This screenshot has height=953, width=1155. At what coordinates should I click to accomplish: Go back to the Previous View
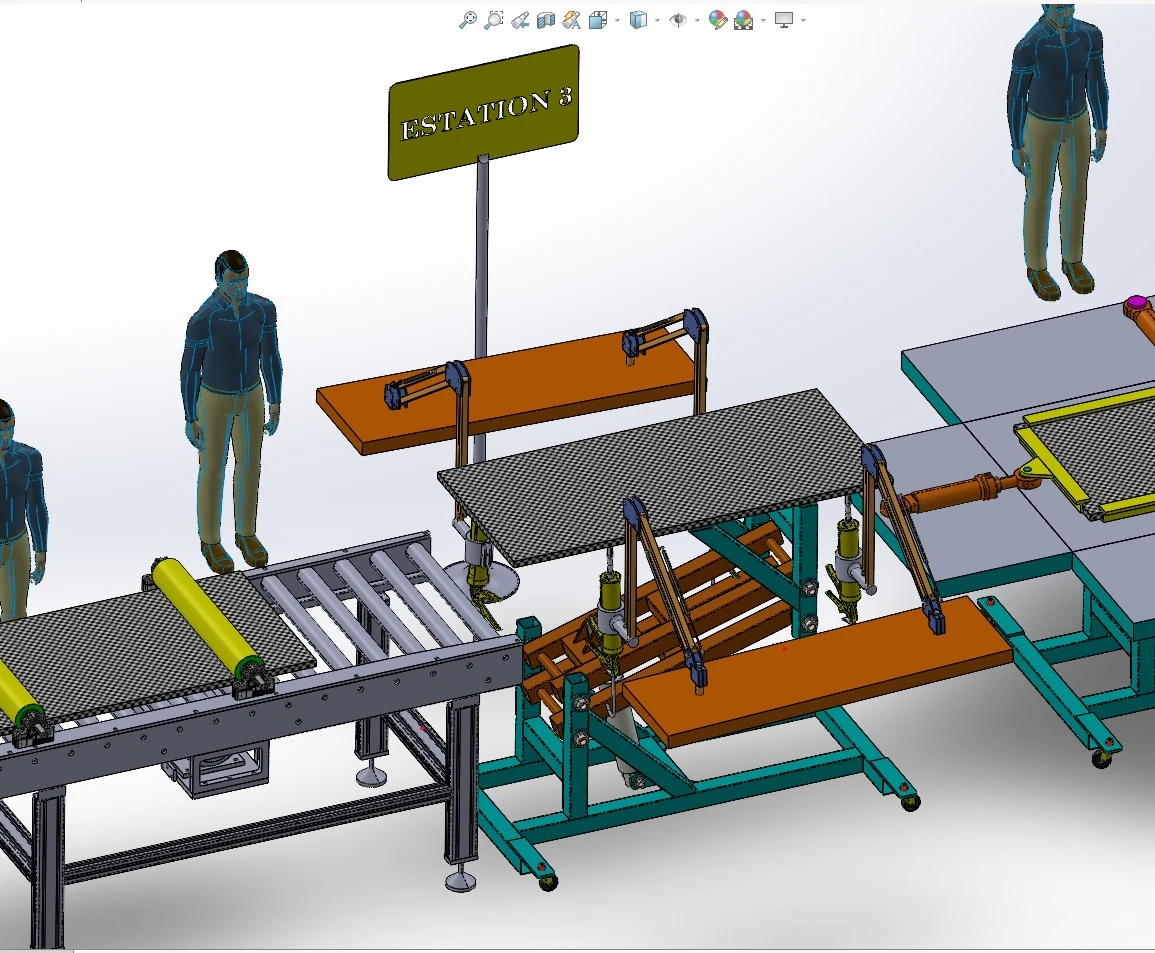[x=520, y=20]
